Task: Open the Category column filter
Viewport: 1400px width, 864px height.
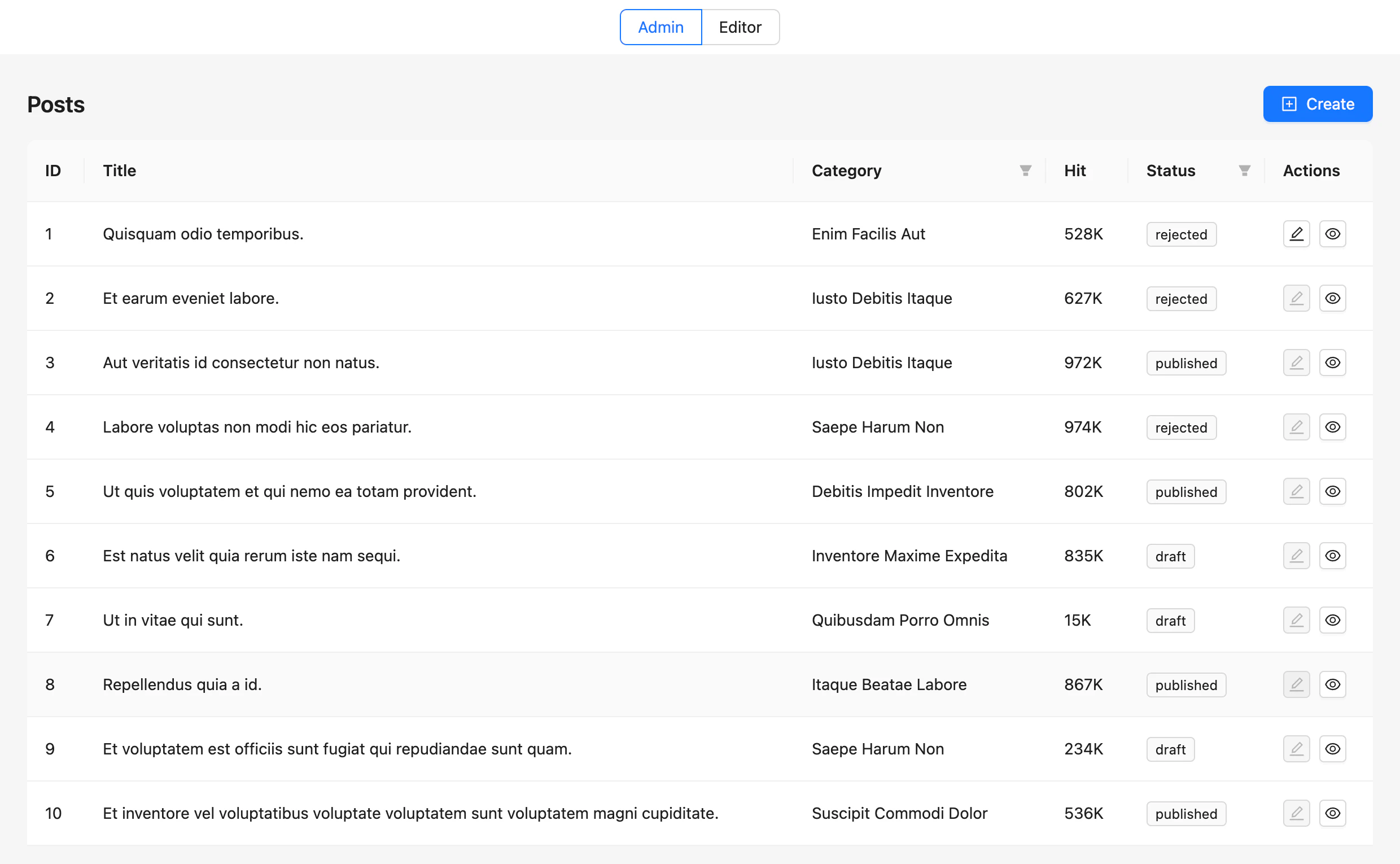Action: 1025,171
